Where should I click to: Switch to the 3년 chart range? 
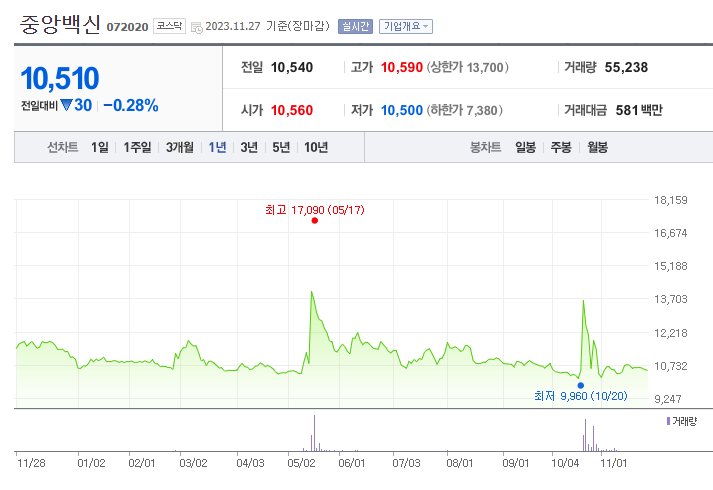point(249,147)
